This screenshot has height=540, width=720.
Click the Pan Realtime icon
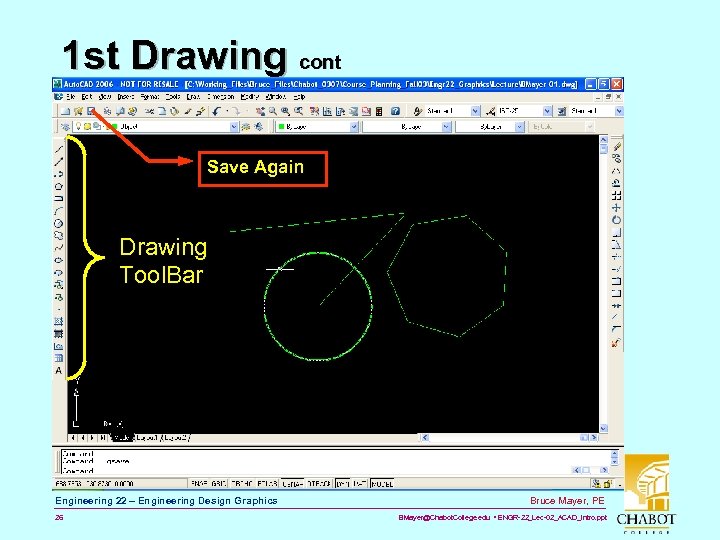(x=260, y=111)
